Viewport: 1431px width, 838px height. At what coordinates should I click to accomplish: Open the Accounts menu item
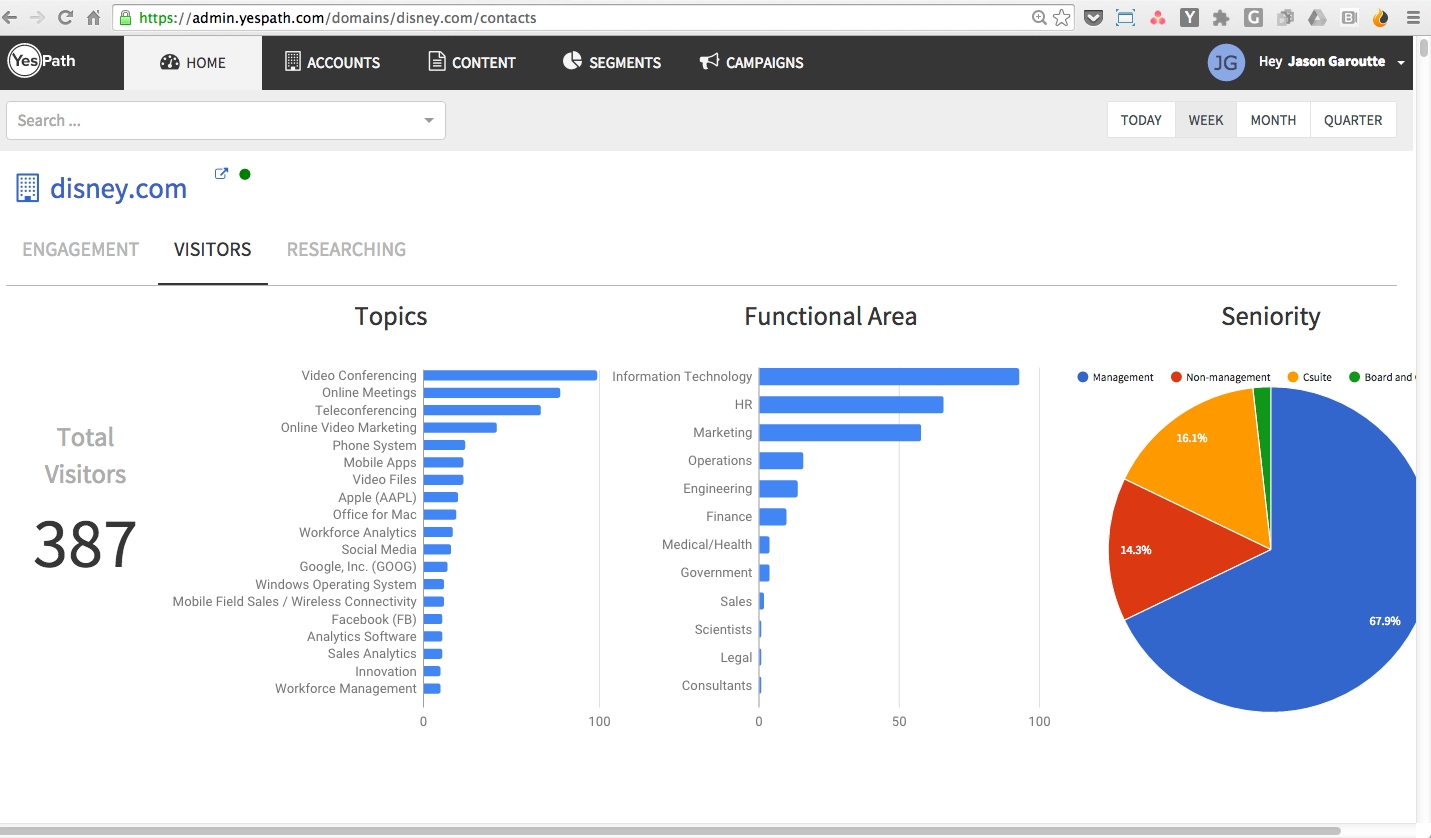click(x=332, y=62)
